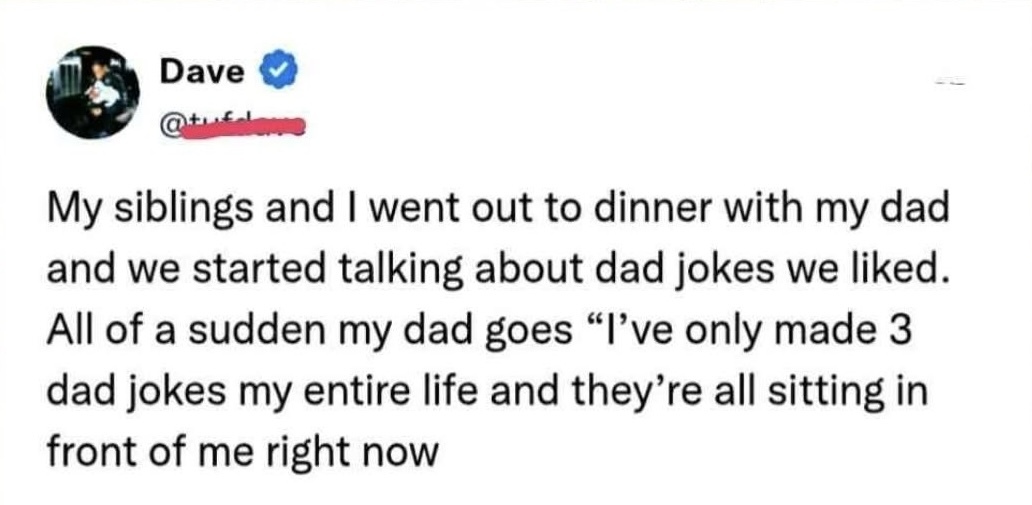Click the blue verified badge beside Dave
This screenshot has height=505, width=1032.
click(x=274, y=72)
